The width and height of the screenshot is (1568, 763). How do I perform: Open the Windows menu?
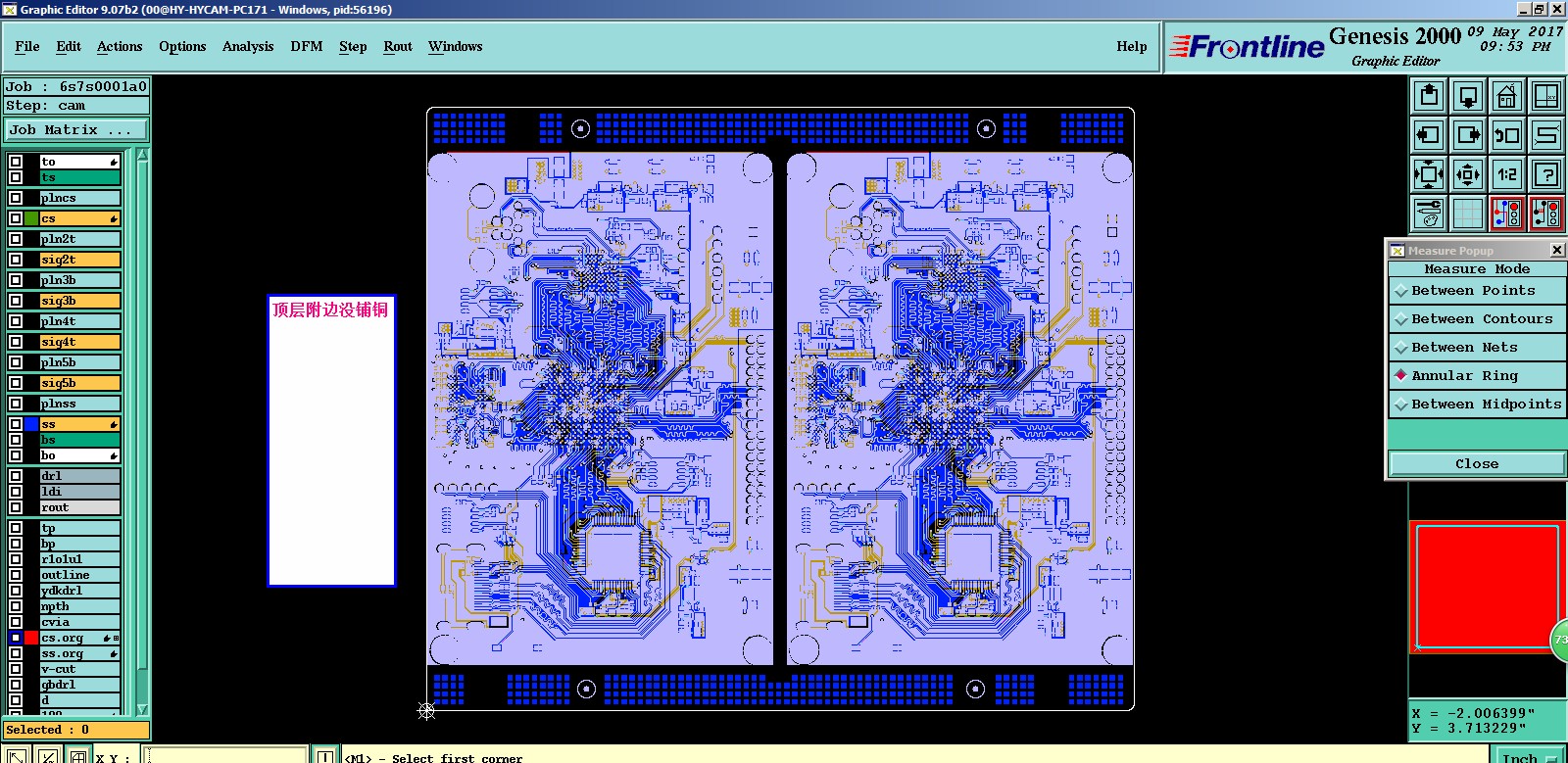(456, 46)
